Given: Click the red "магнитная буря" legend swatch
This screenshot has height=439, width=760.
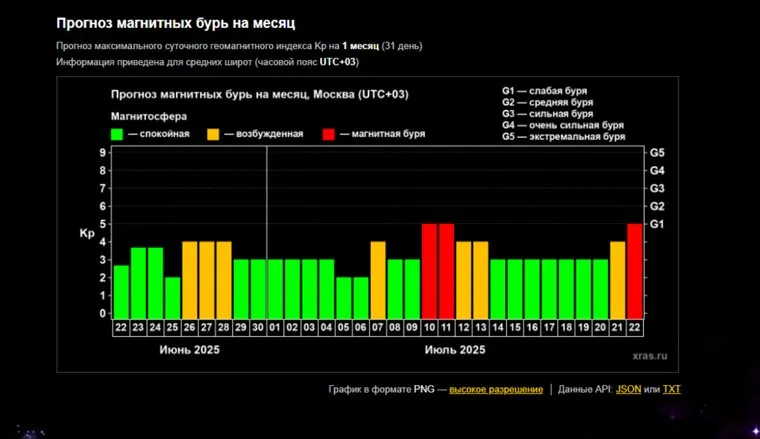Looking at the screenshot, I should point(330,134).
